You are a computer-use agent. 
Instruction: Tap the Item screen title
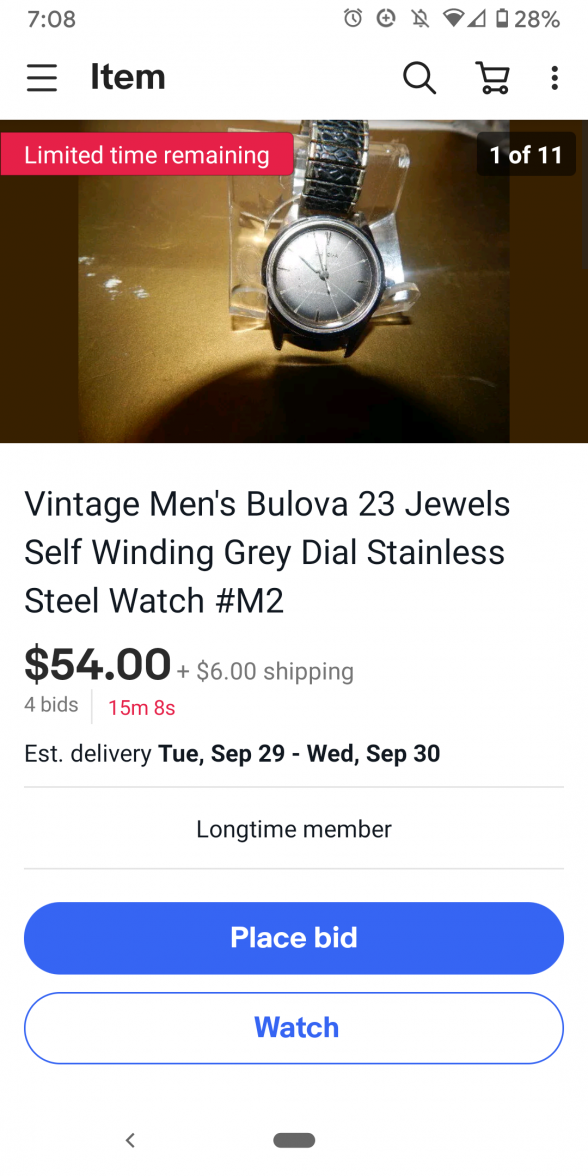point(128,77)
